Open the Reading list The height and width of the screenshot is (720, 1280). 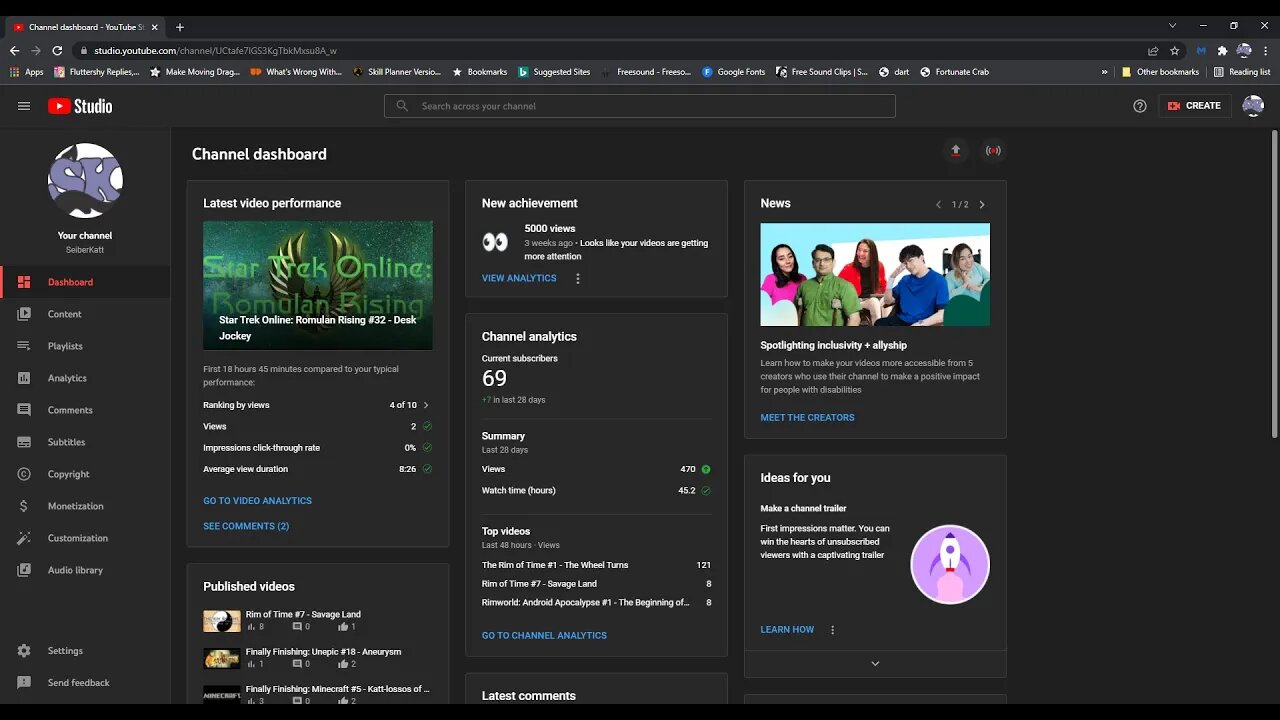coord(1242,72)
